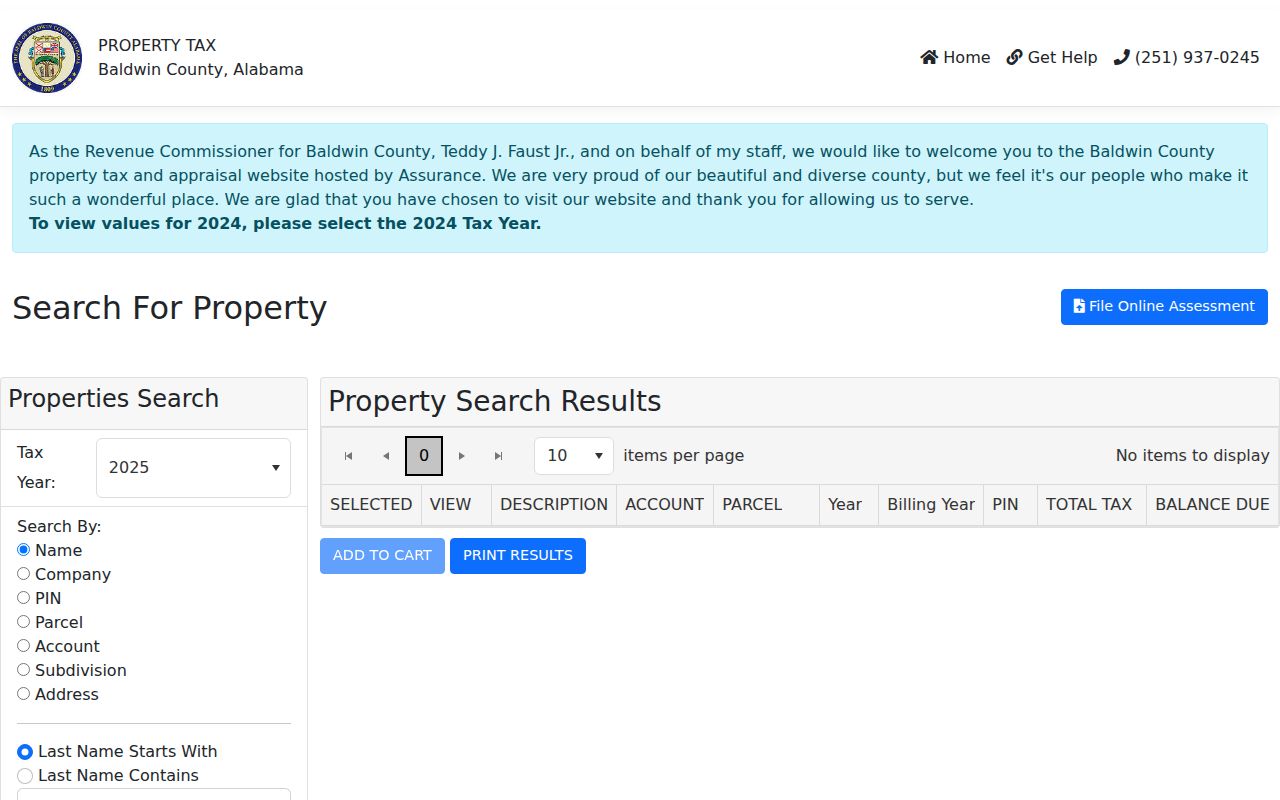Viewport: 1280px width, 800px height.
Task: Select the Company search option
Action: pos(24,574)
